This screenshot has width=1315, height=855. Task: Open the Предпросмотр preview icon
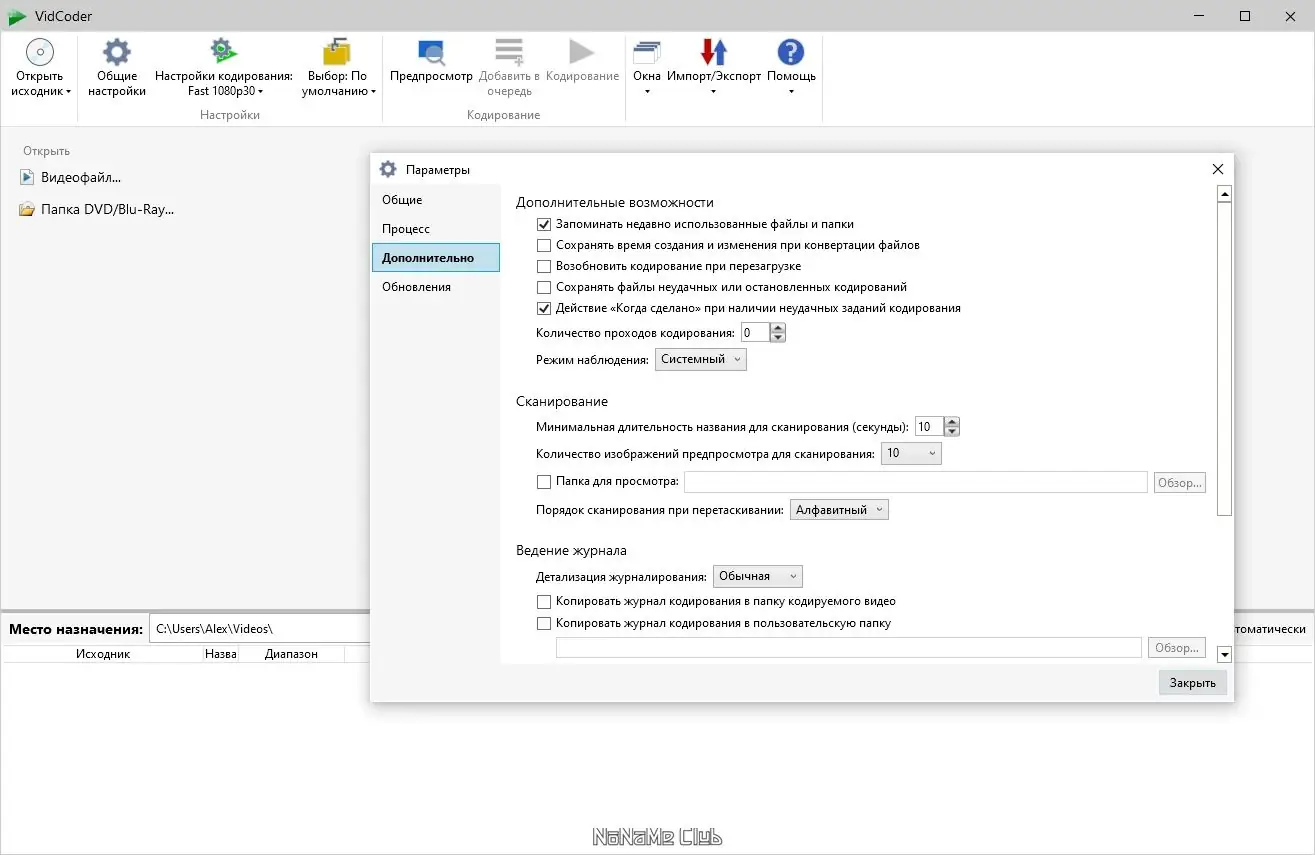431,52
